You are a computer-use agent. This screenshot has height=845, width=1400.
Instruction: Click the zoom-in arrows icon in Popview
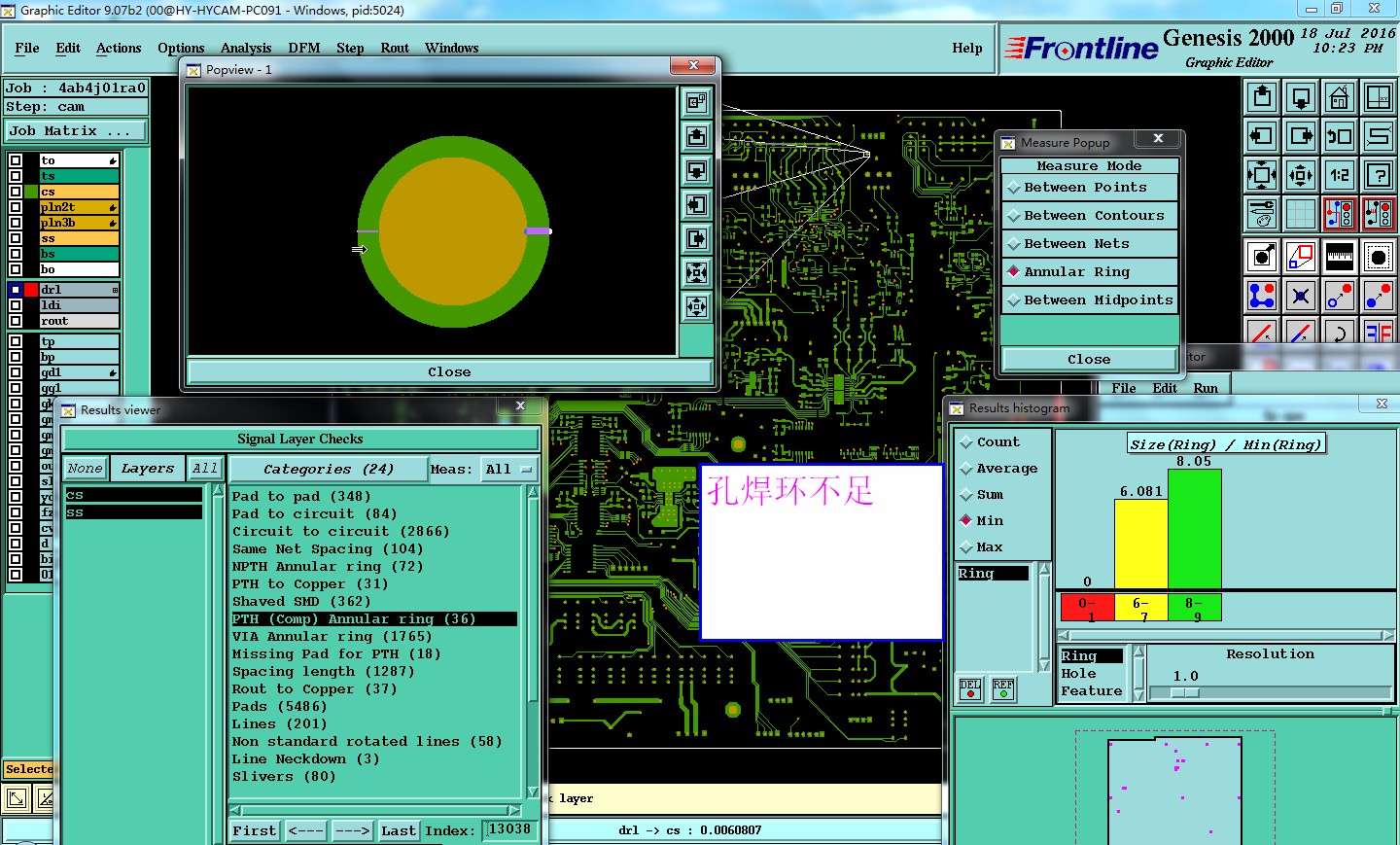click(x=696, y=273)
